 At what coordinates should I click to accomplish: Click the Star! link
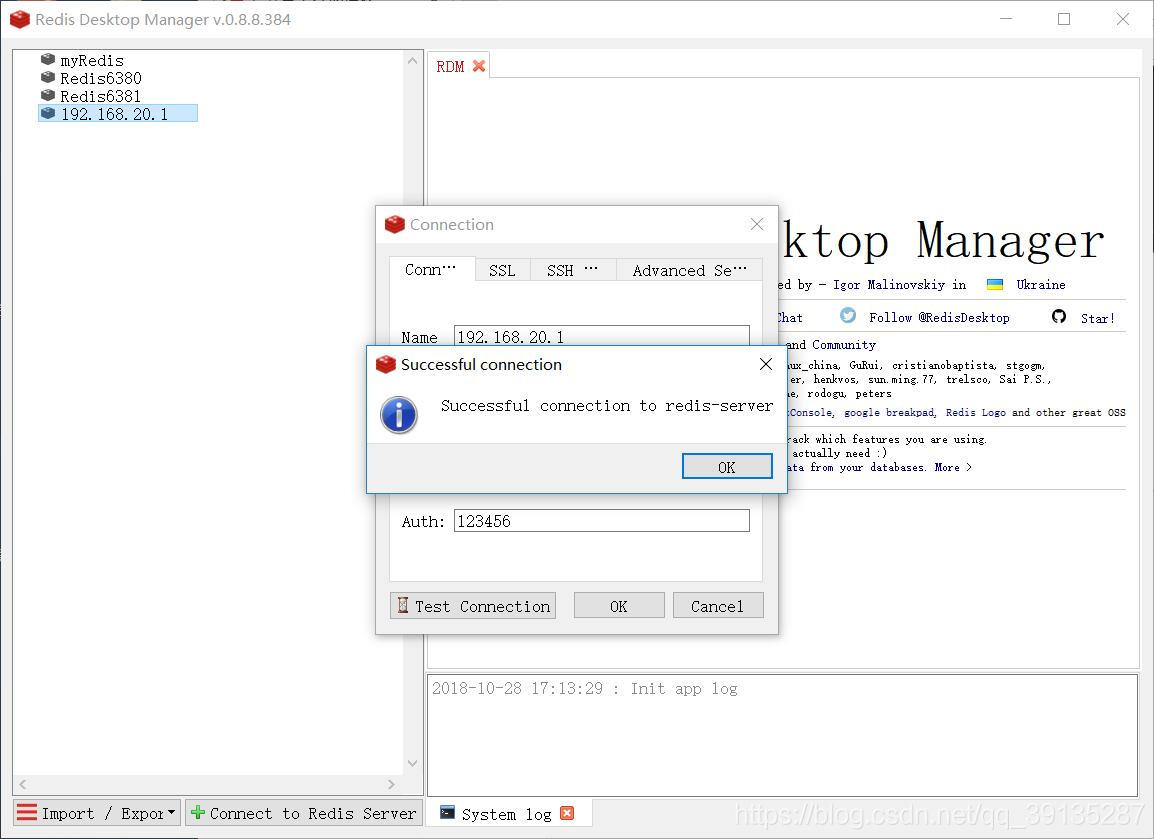tap(1097, 318)
